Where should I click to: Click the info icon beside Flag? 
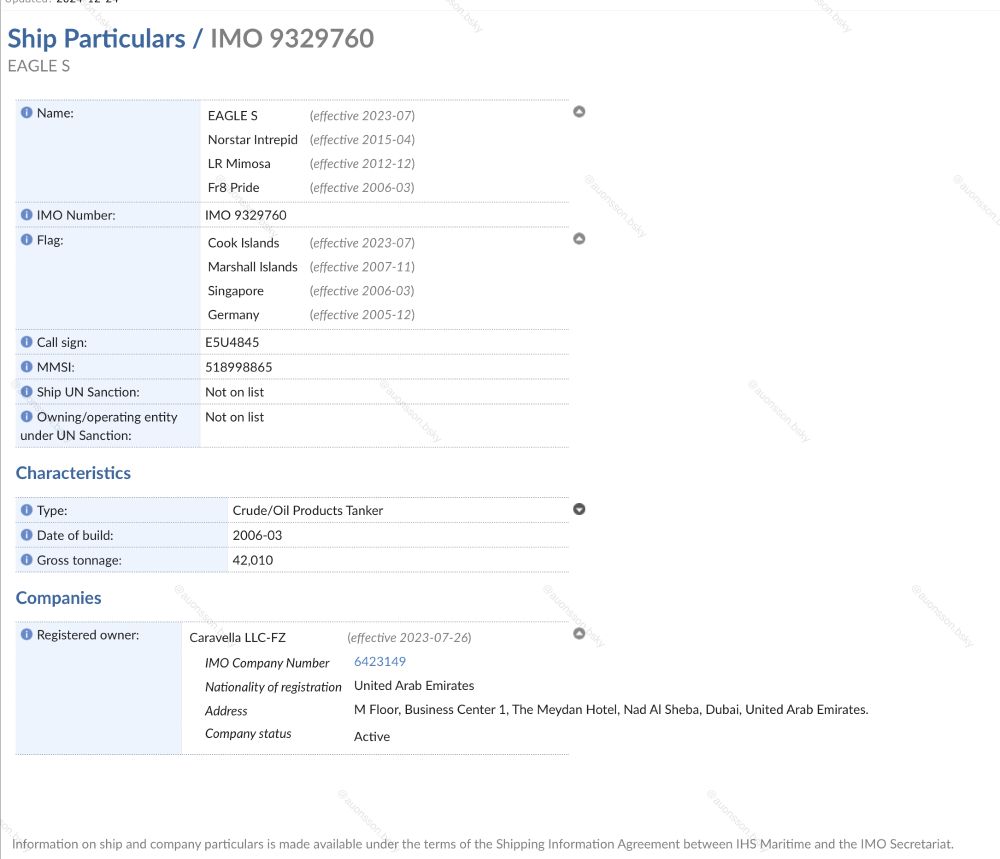(x=26, y=240)
